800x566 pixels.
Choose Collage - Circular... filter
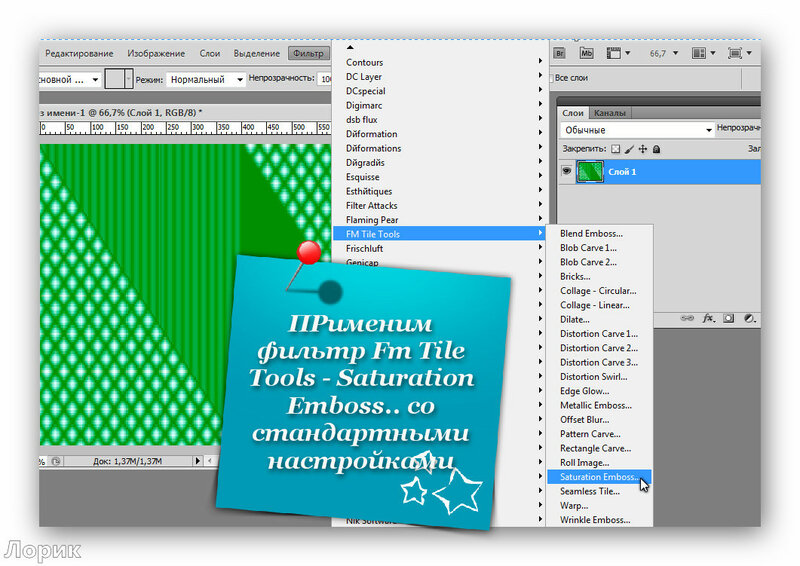pos(599,290)
